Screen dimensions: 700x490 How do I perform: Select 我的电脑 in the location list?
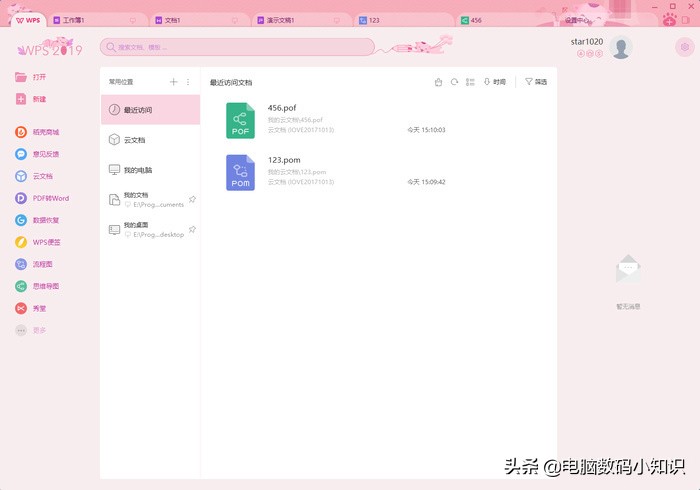[x=150, y=170]
